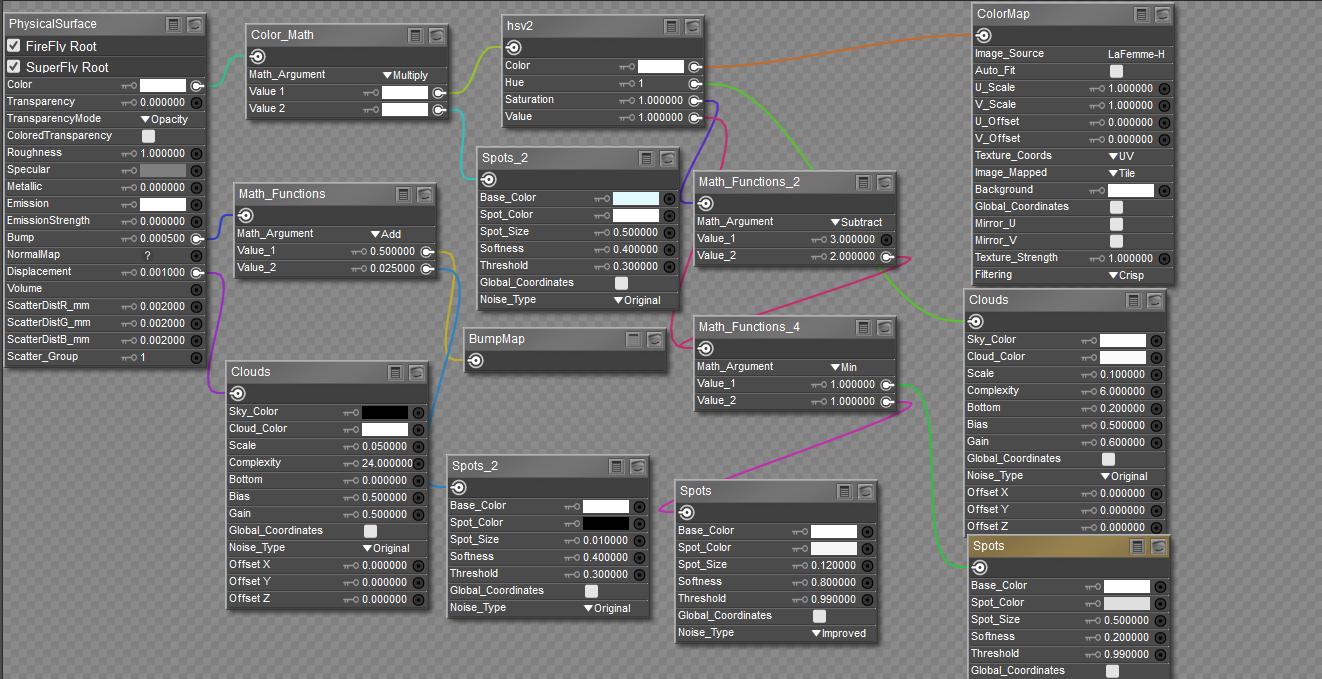The width and height of the screenshot is (1322, 679).
Task: Click the output plug of BumpMap node
Action: tap(477, 361)
